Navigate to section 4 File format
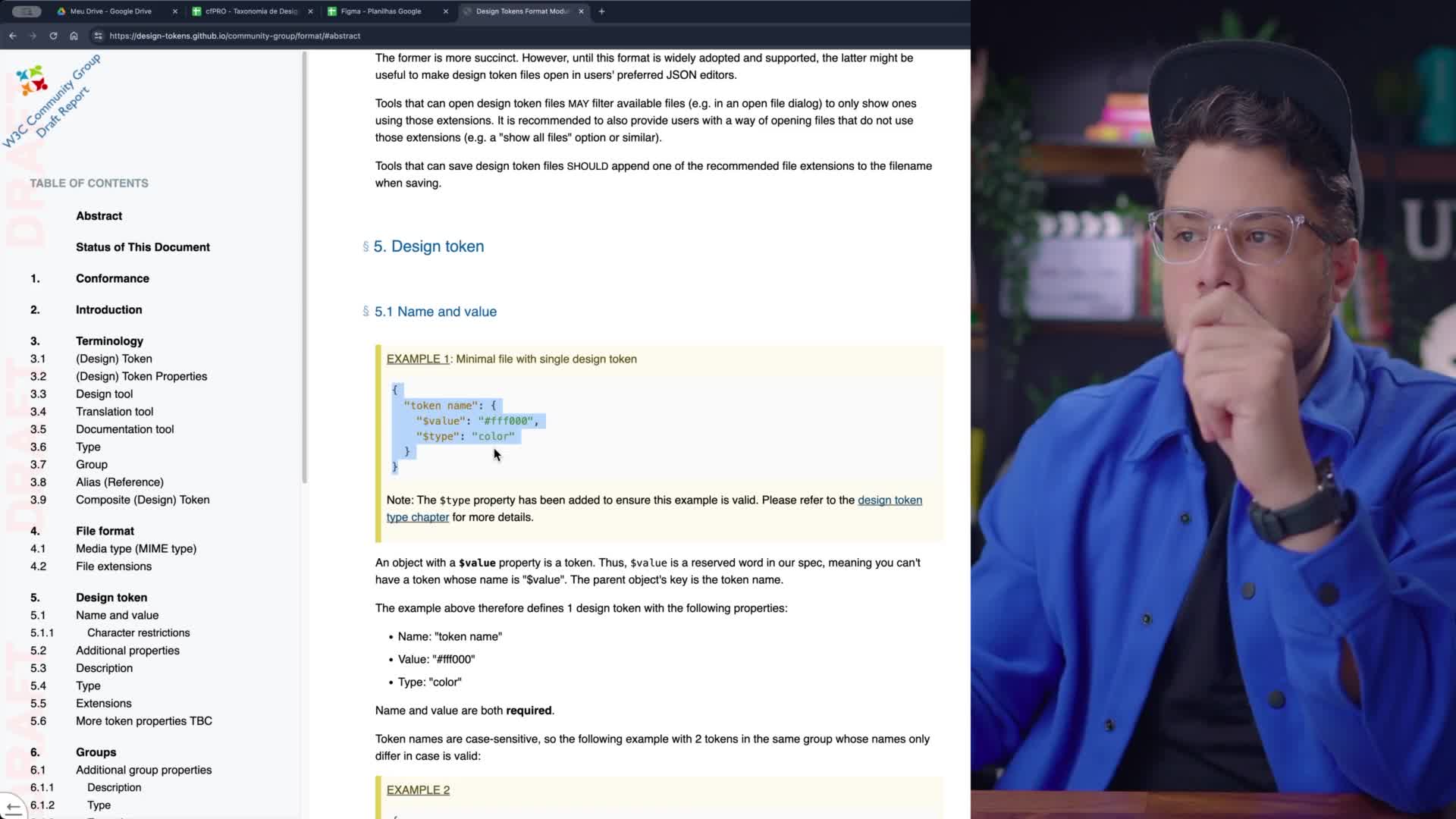1456x819 pixels. [x=105, y=531]
